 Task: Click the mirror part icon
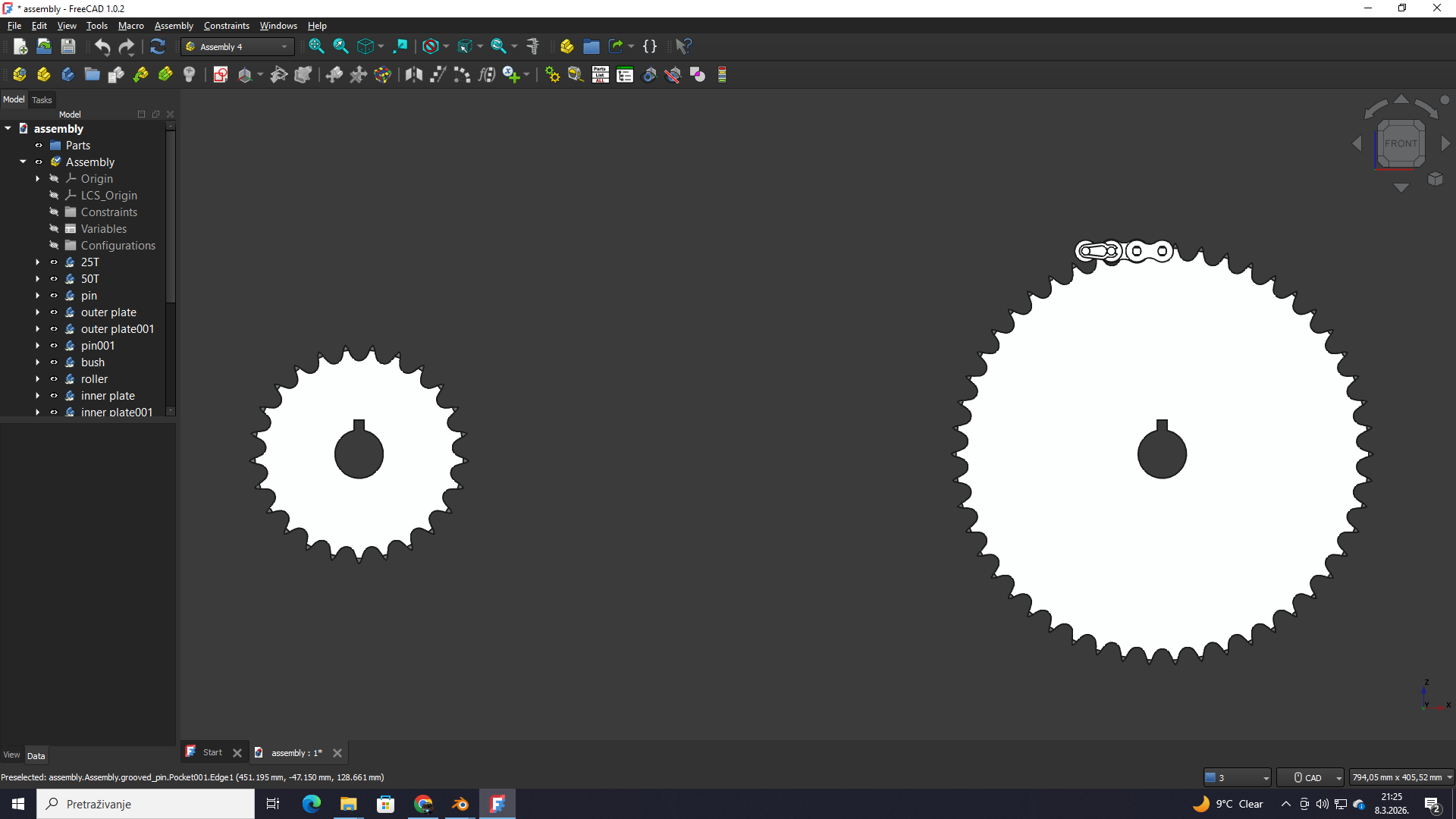tap(413, 75)
